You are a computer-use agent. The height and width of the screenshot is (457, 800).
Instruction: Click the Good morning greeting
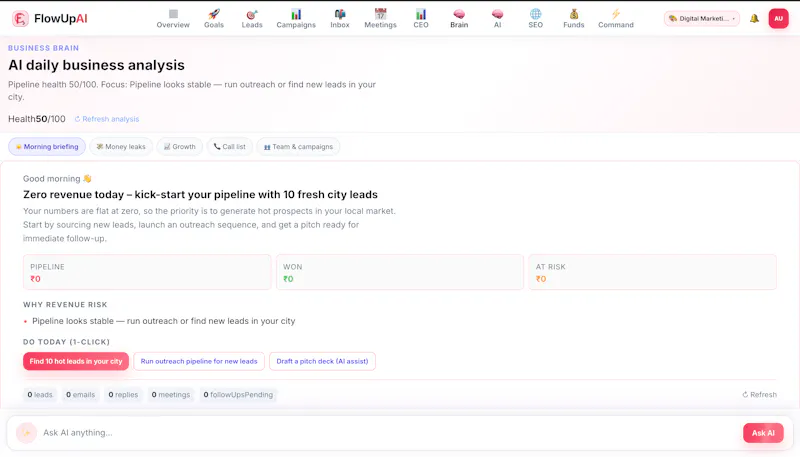point(57,179)
